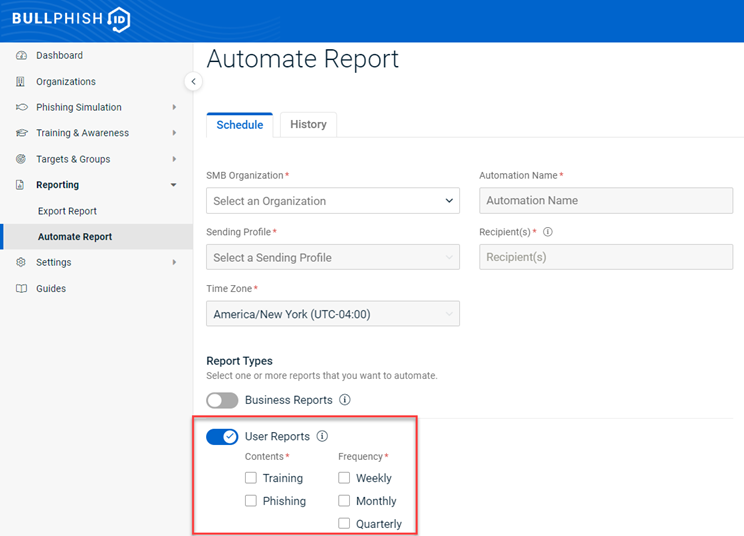The image size is (744, 536).
Task: Click the Settings gear icon in sidebar
Action: pos(21,263)
